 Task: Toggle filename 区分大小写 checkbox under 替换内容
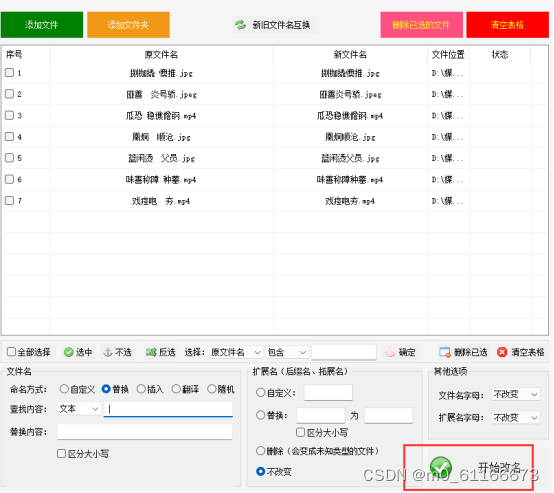pyautogui.click(x=61, y=453)
